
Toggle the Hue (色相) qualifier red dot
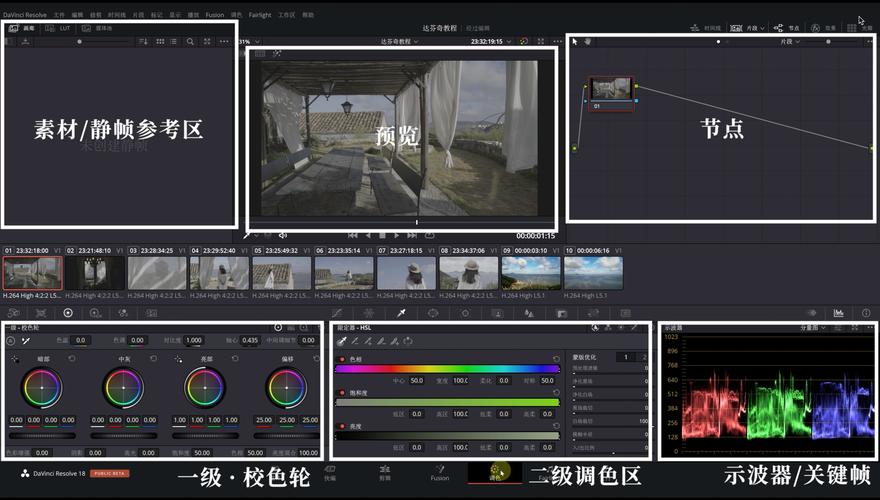(342, 359)
